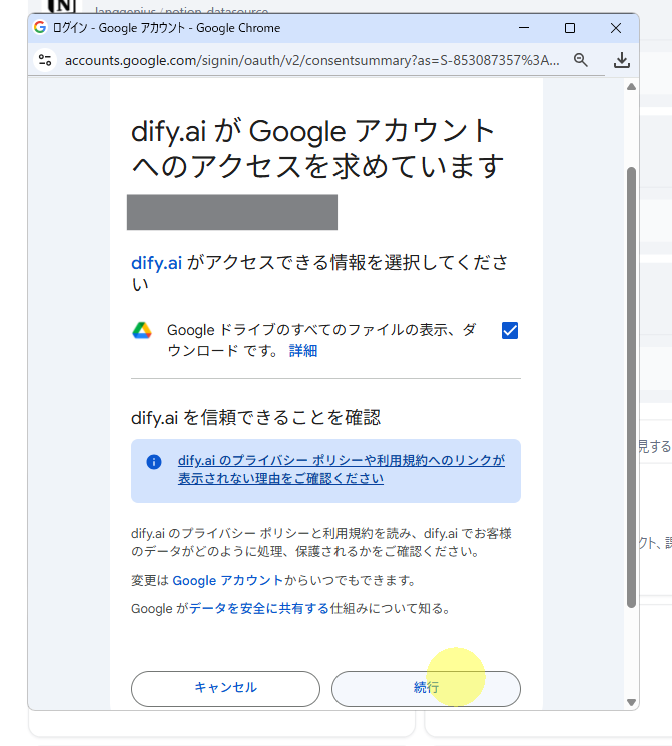
Task: Open the zoom magnifier icon in address bar
Action: [581, 60]
